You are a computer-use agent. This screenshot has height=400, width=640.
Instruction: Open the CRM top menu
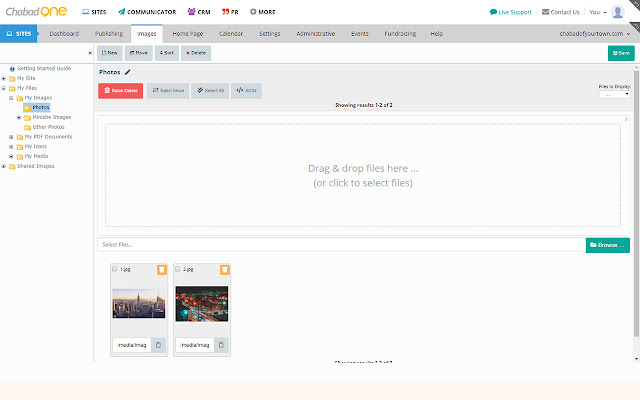199,12
